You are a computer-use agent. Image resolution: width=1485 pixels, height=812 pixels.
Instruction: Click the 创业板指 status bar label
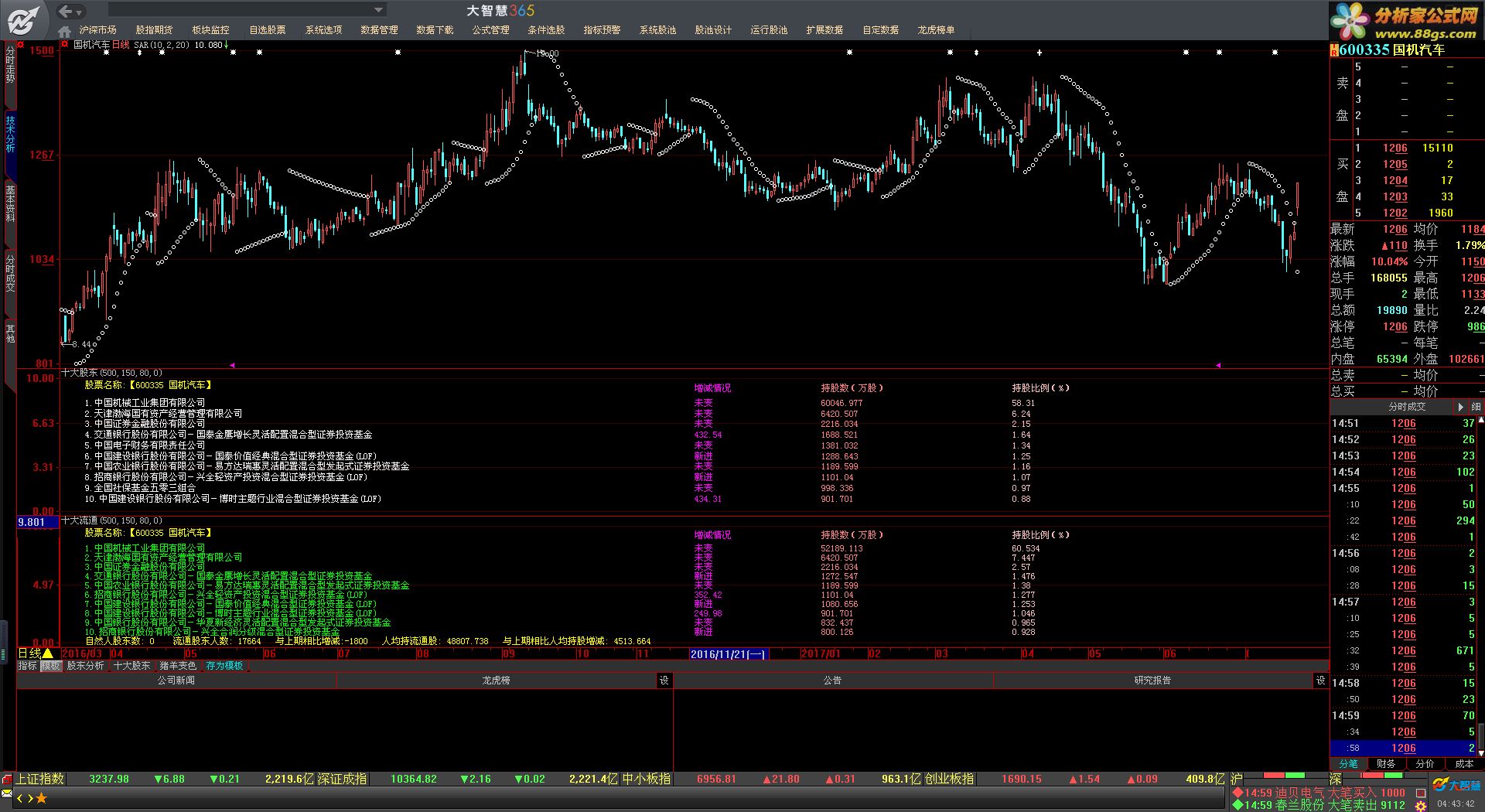[x=948, y=779]
